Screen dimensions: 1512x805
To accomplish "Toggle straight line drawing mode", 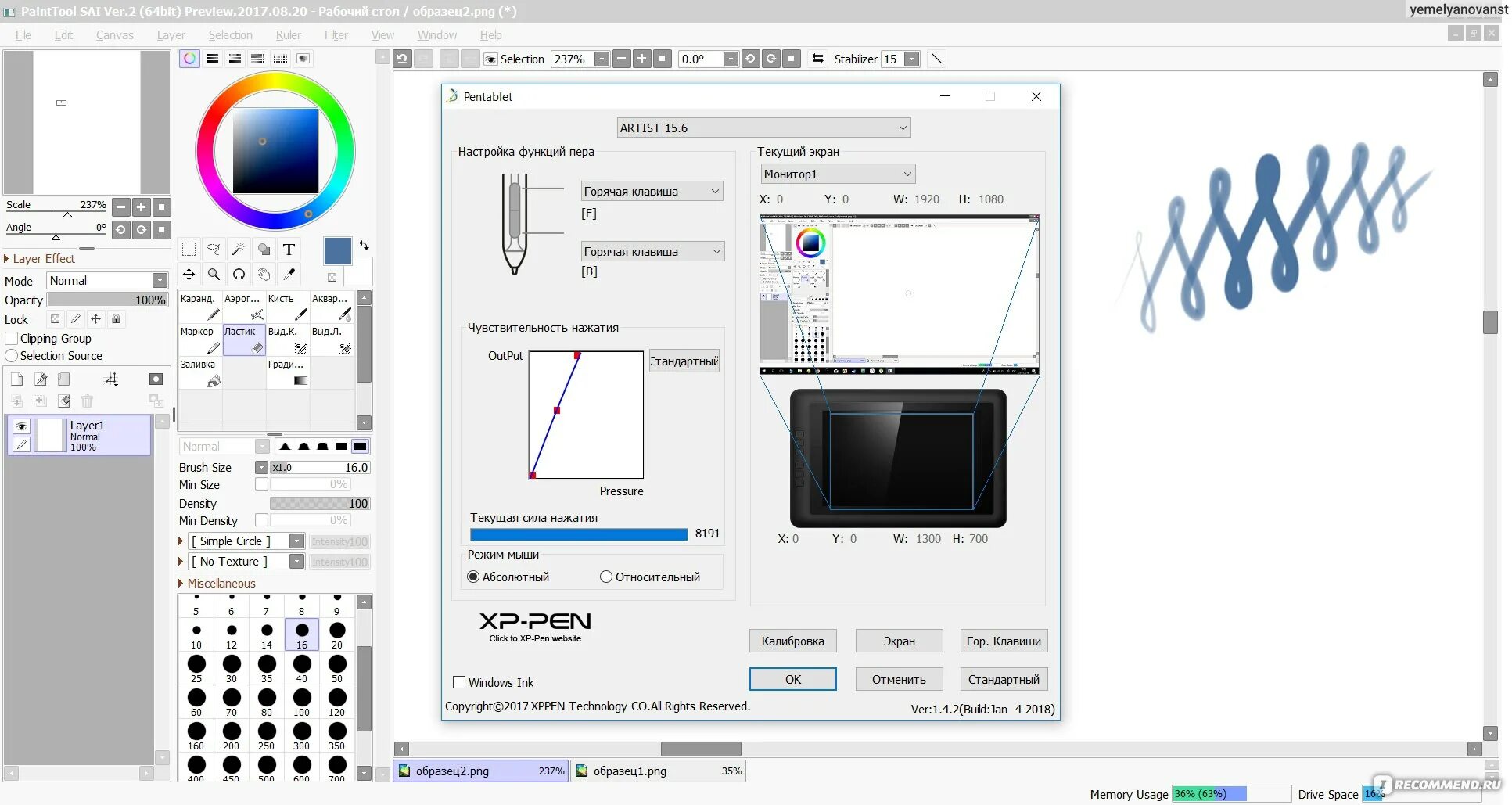I will (x=936, y=59).
